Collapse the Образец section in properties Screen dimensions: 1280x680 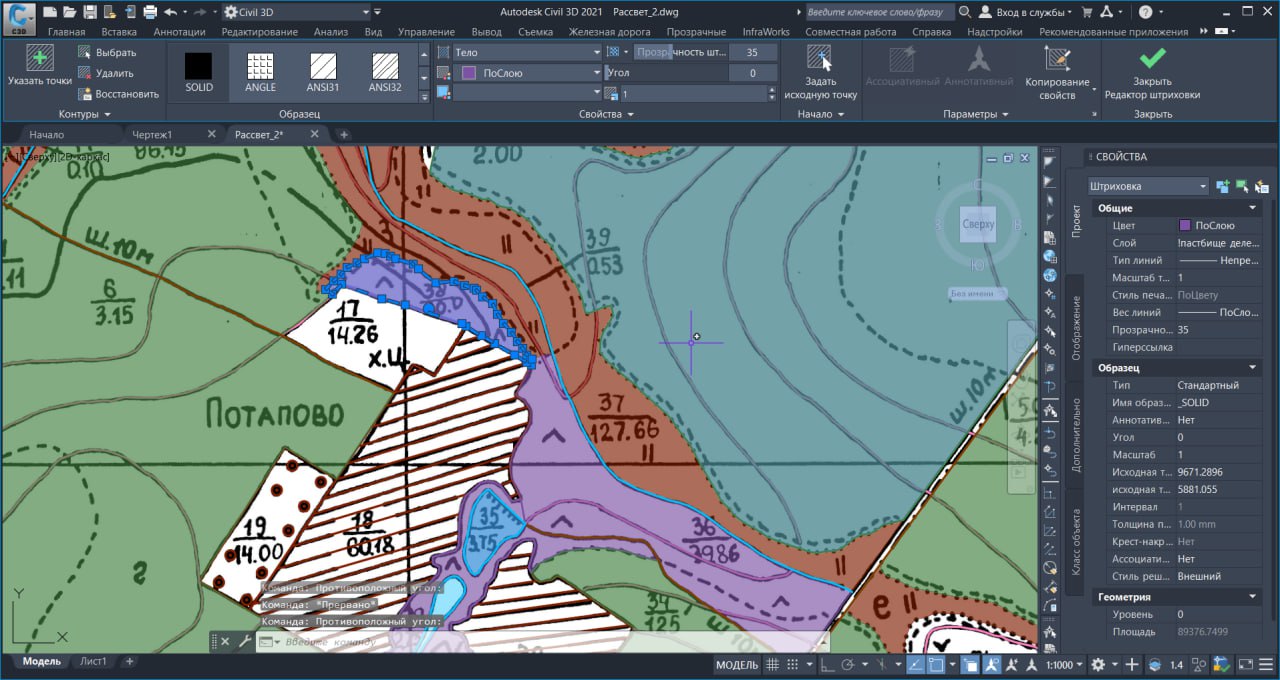[1254, 368]
